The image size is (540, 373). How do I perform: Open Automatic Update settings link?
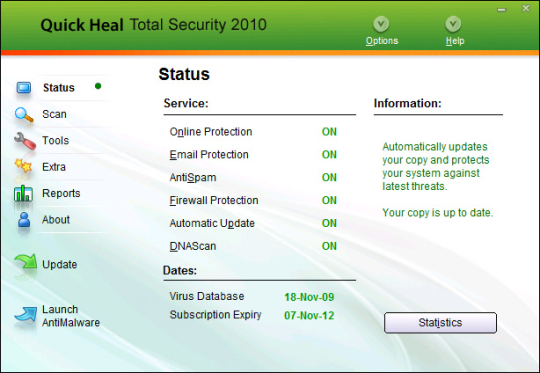point(212,223)
